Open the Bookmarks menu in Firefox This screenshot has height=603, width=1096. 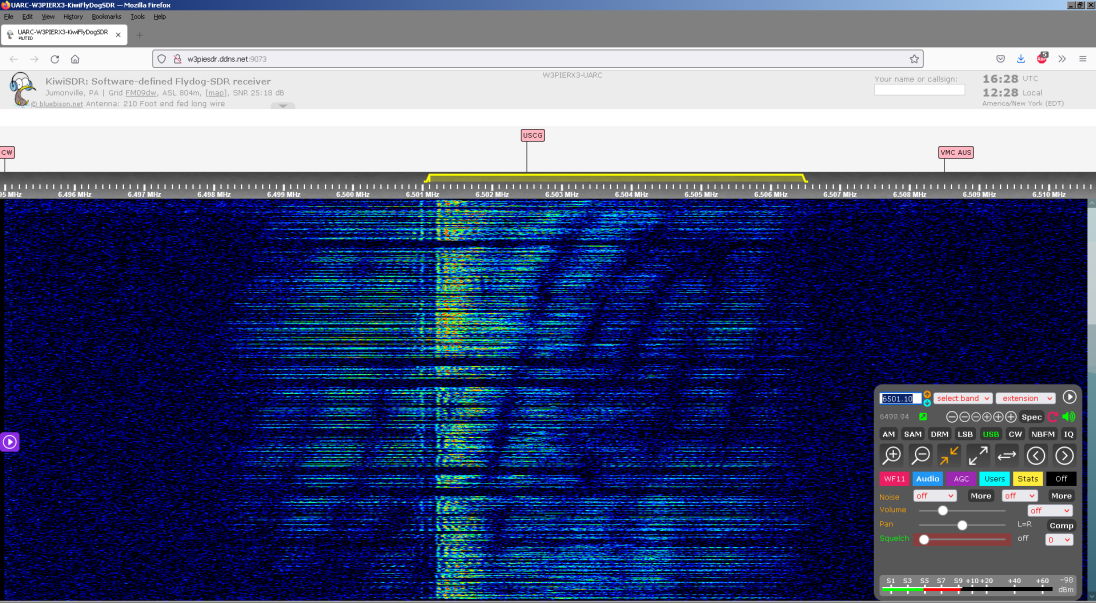click(x=105, y=17)
